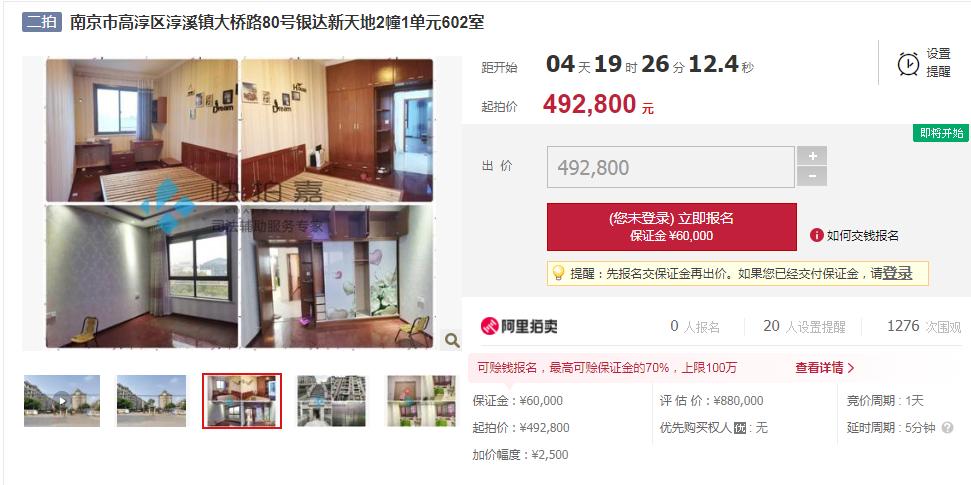Decrease bid with the minus button
The image size is (971, 485).
pyautogui.click(x=812, y=177)
